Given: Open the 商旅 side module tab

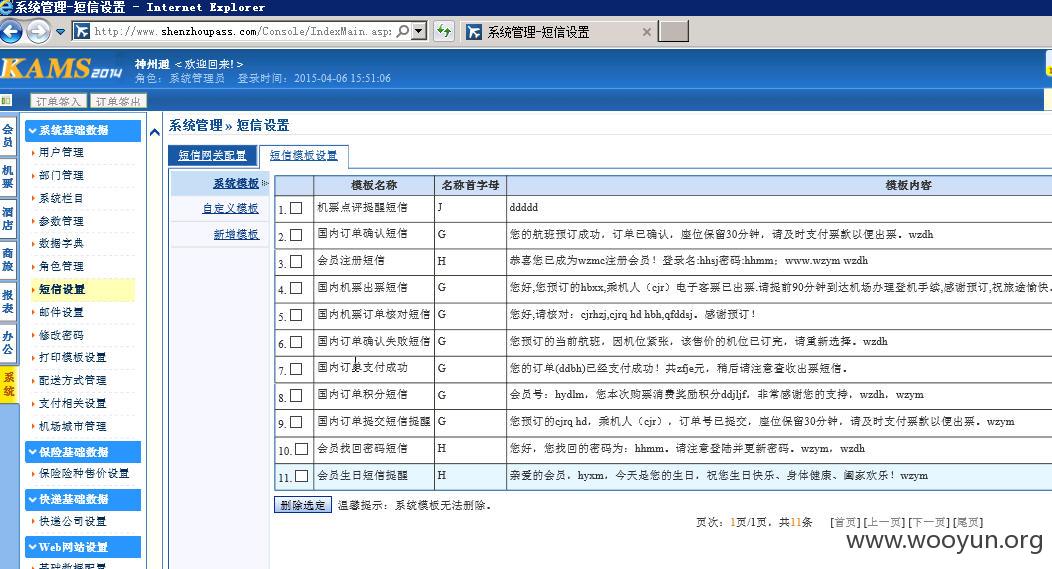Looking at the screenshot, I should (x=8, y=260).
